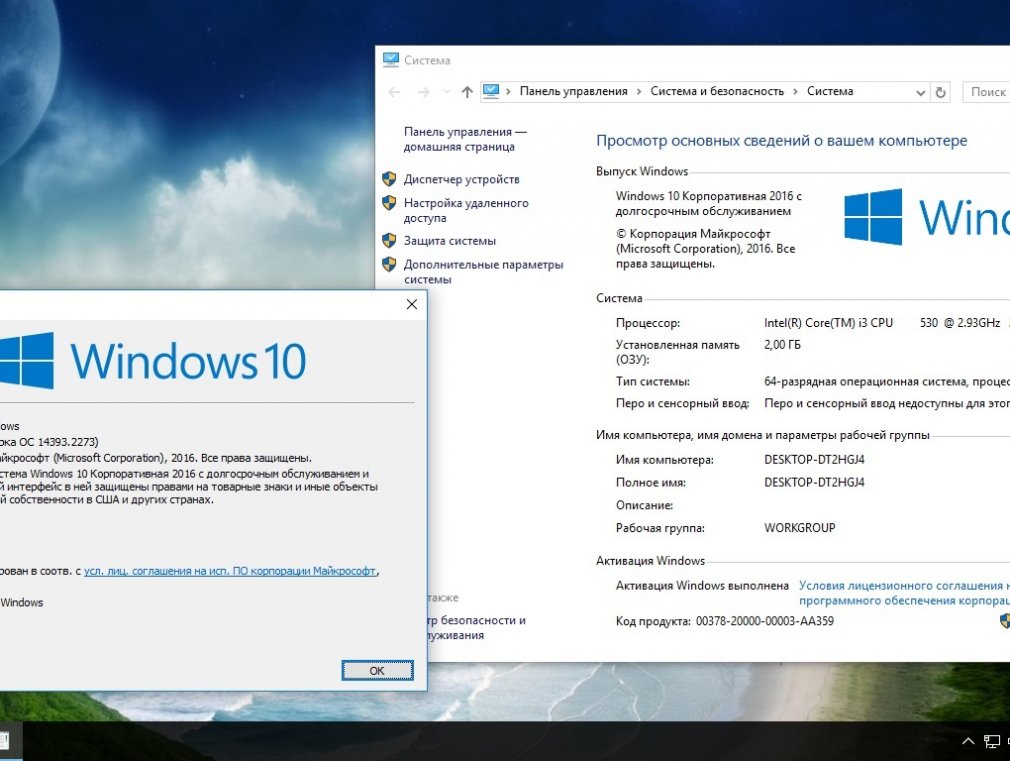1010x761 pixels.
Task: Click the Windows logo in System window
Action: [x=873, y=217]
